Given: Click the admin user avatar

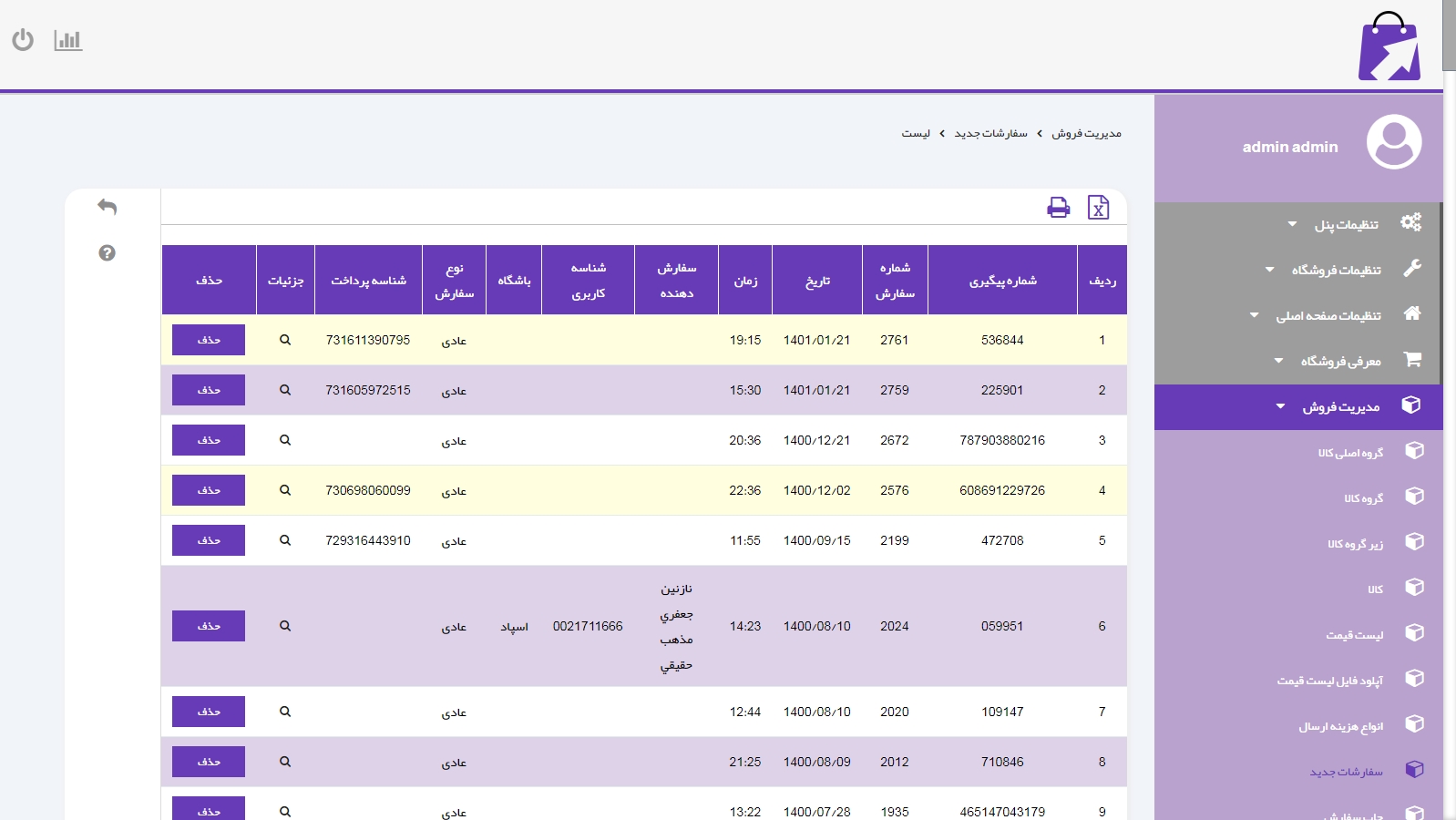Looking at the screenshot, I should click(1393, 141).
